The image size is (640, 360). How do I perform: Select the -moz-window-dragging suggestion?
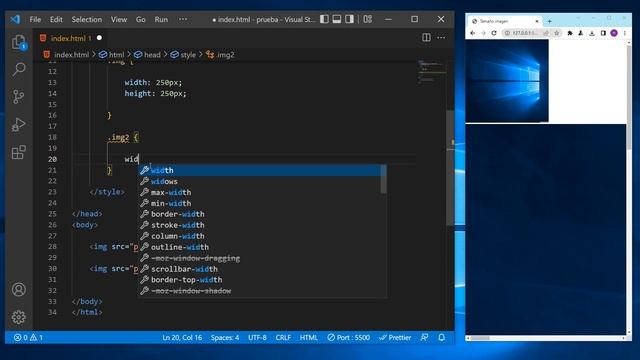pyautogui.click(x=260, y=258)
